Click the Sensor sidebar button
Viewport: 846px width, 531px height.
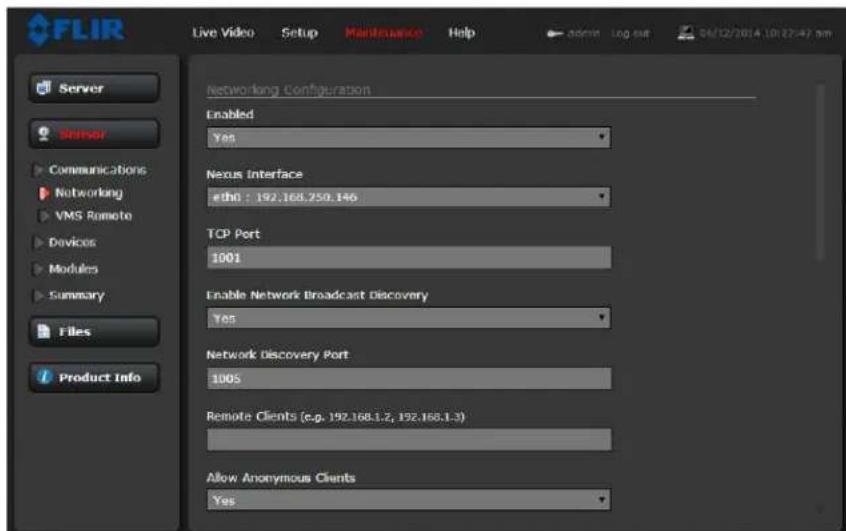(94, 134)
